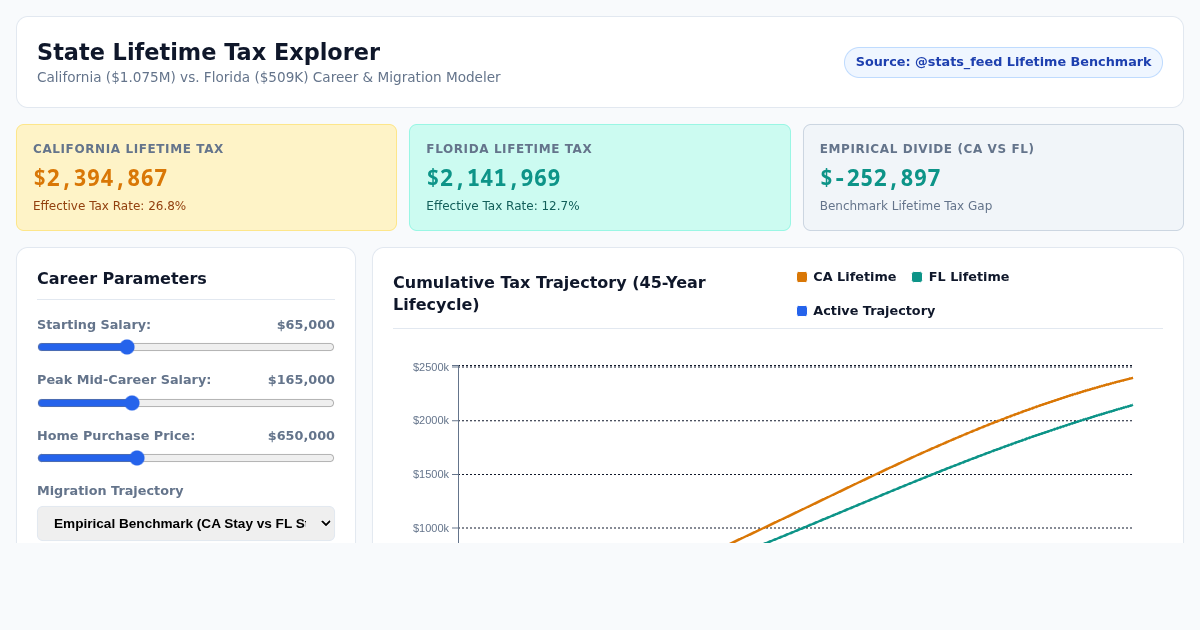The width and height of the screenshot is (1200, 630).
Task: Click the Source @stats_feed Lifetime Benchmark badge
Action: [x=1003, y=62]
